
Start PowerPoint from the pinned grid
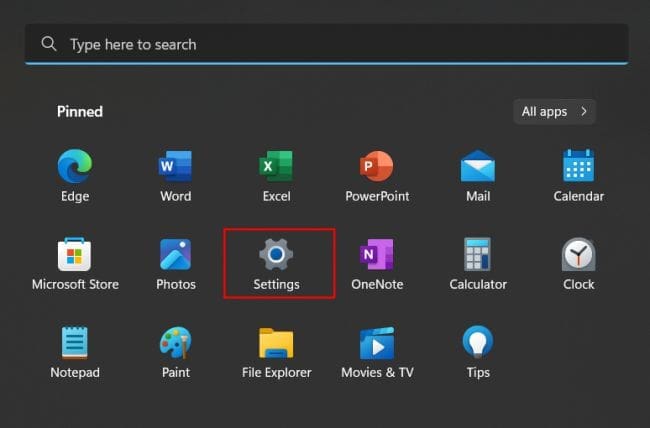pyautogui.click(x=377, y=166)
